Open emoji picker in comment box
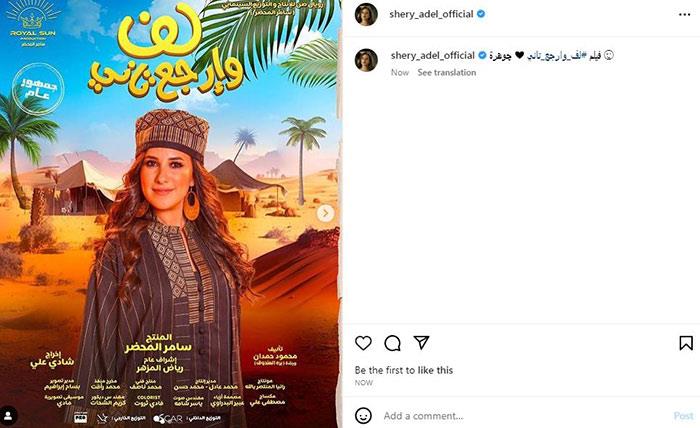The height and width of the screenshot is (428, 700). coord(363,416)
